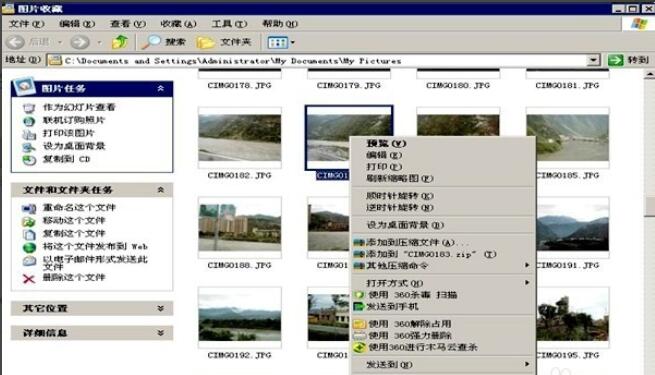
Task: Select thumbnail CIMG0195.JPG
Action: tap(573, 317)
